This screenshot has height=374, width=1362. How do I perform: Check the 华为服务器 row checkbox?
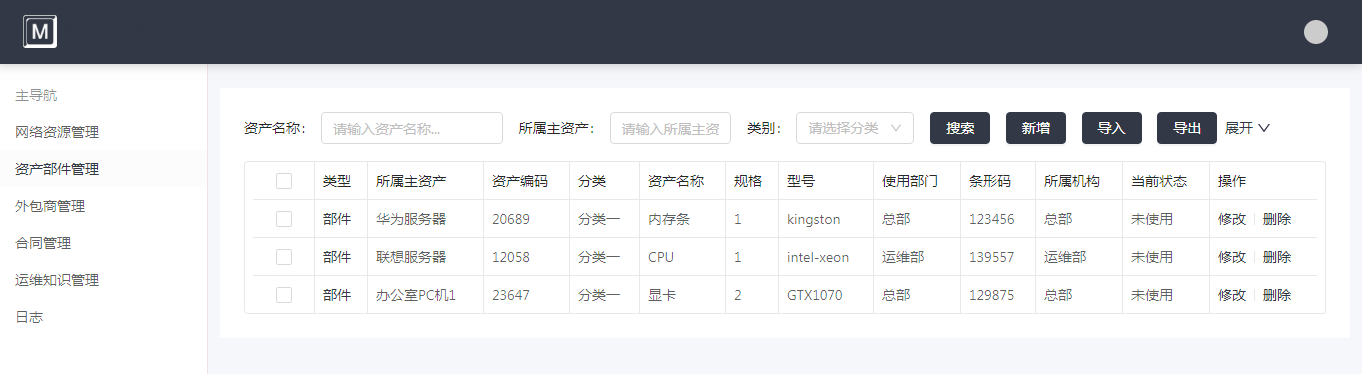coord(284,219)
